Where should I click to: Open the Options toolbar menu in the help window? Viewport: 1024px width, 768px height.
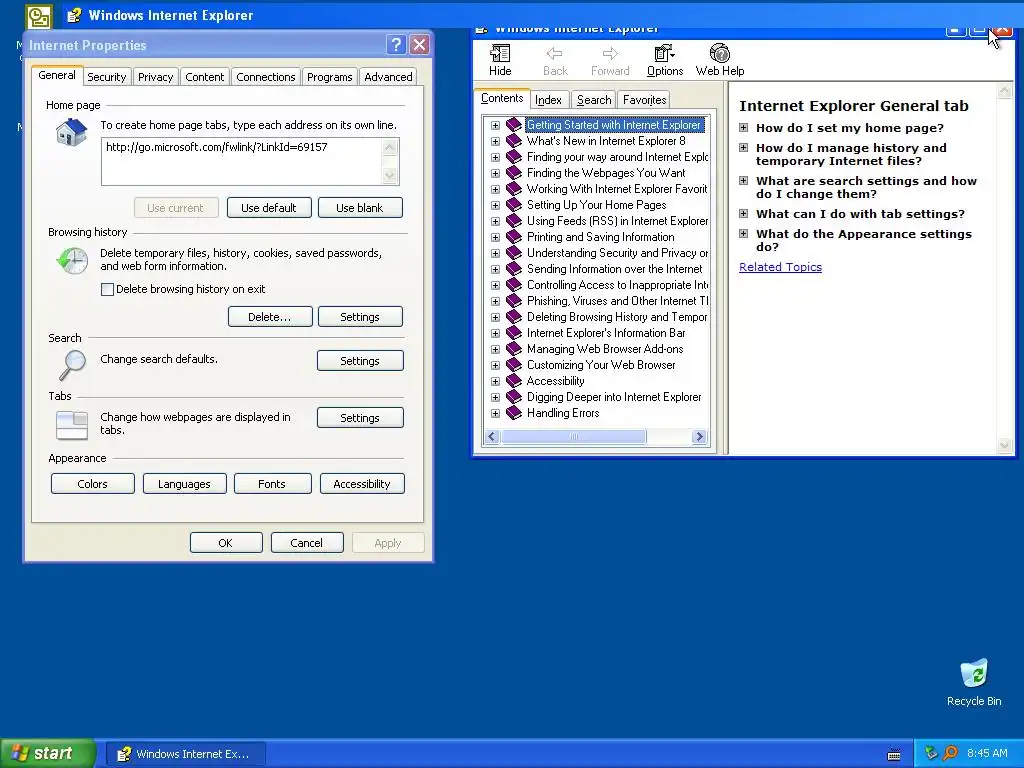(665, 60)
